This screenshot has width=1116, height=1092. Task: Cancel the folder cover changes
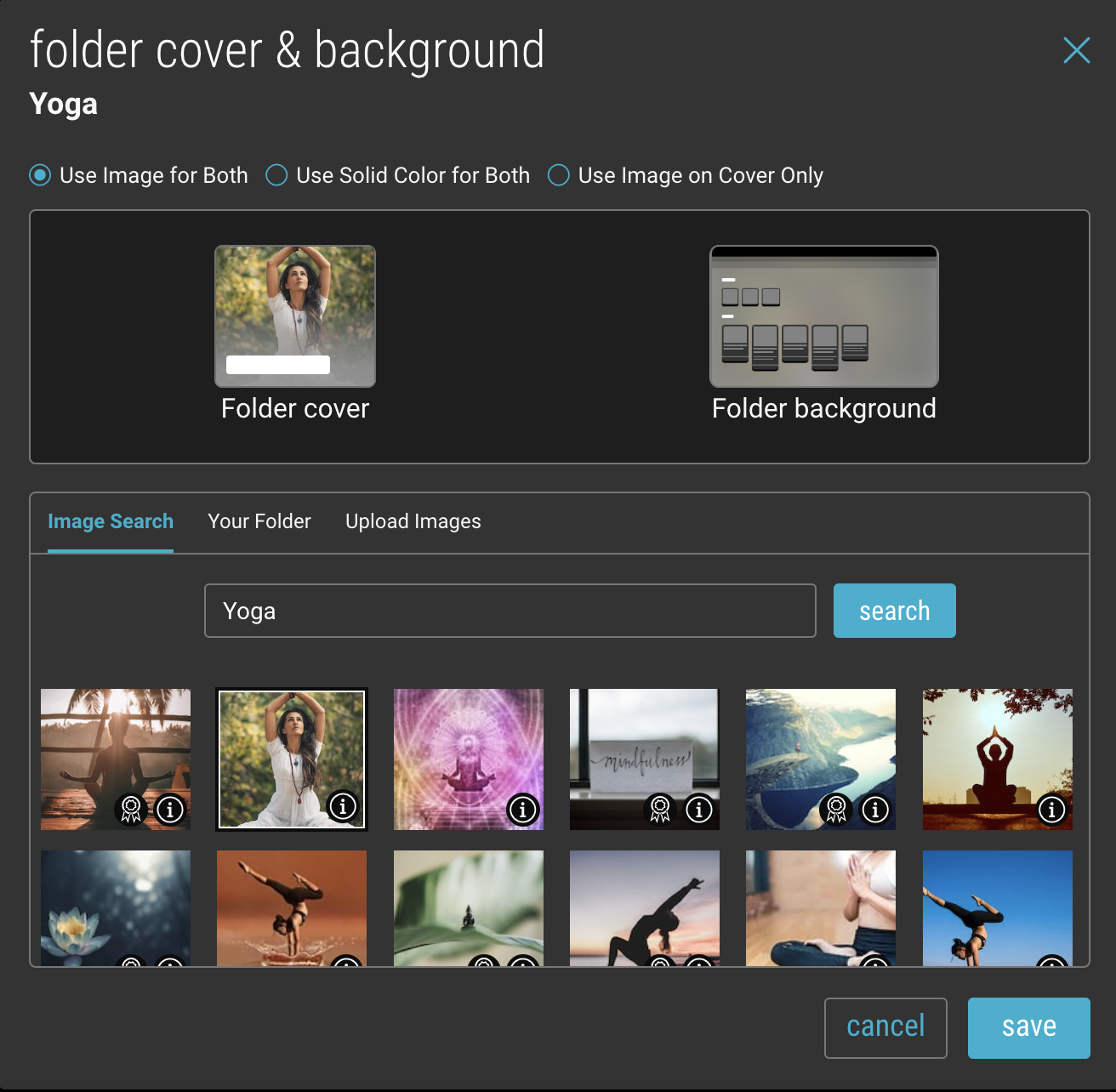tap(885, 1027)
